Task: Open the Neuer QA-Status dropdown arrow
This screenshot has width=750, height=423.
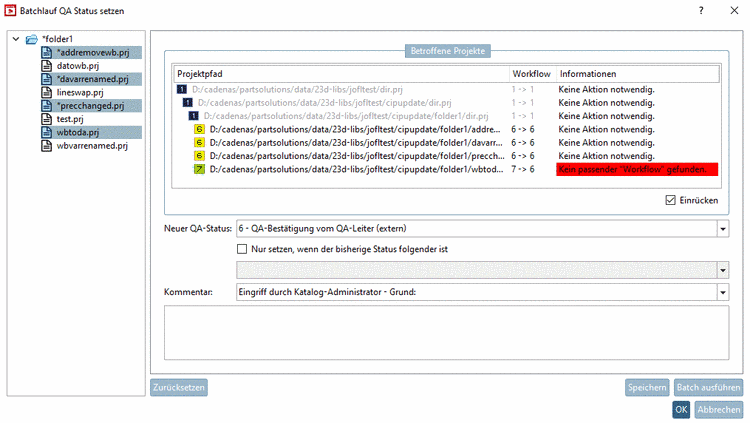Action: 723,229
